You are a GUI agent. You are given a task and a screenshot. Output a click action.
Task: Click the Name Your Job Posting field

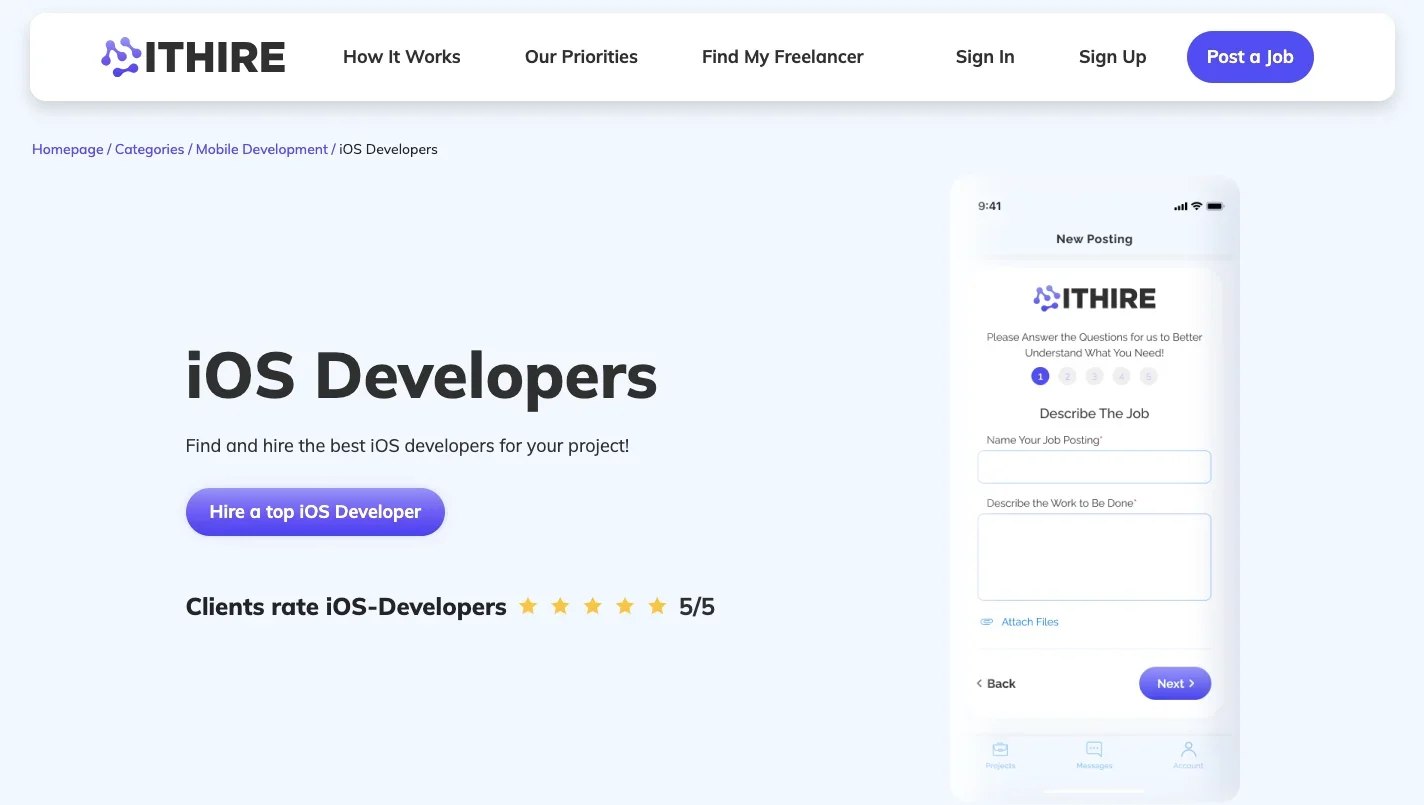point(1094,467)
